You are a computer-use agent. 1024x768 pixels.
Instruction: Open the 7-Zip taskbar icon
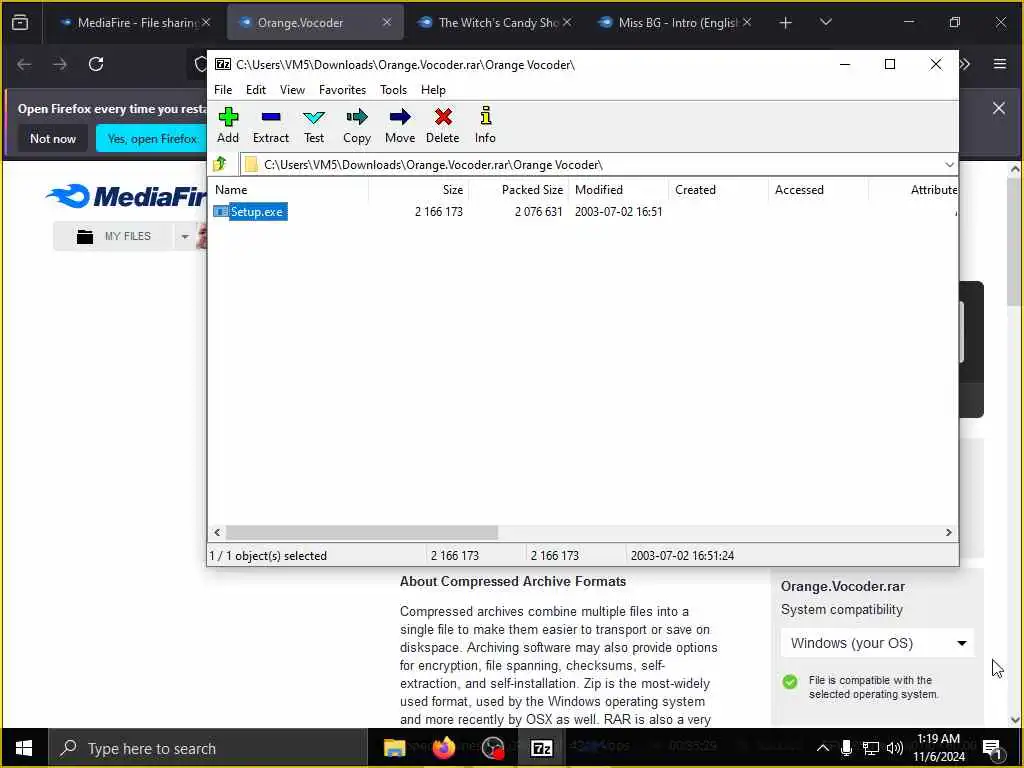542,748
